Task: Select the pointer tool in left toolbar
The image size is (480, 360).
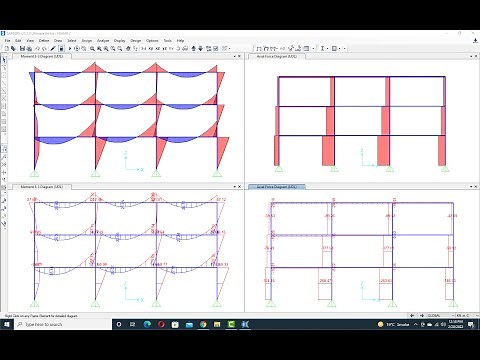Action: (4, 60)
